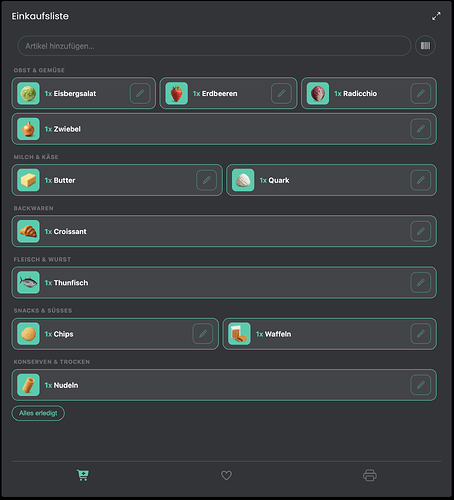Switch to the favorites heart tab

(226, 475)
